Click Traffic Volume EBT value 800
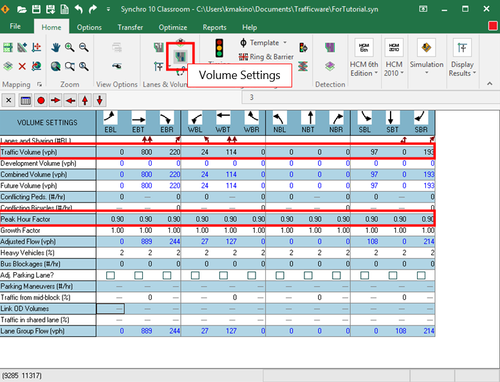 (x=146, y=152)
